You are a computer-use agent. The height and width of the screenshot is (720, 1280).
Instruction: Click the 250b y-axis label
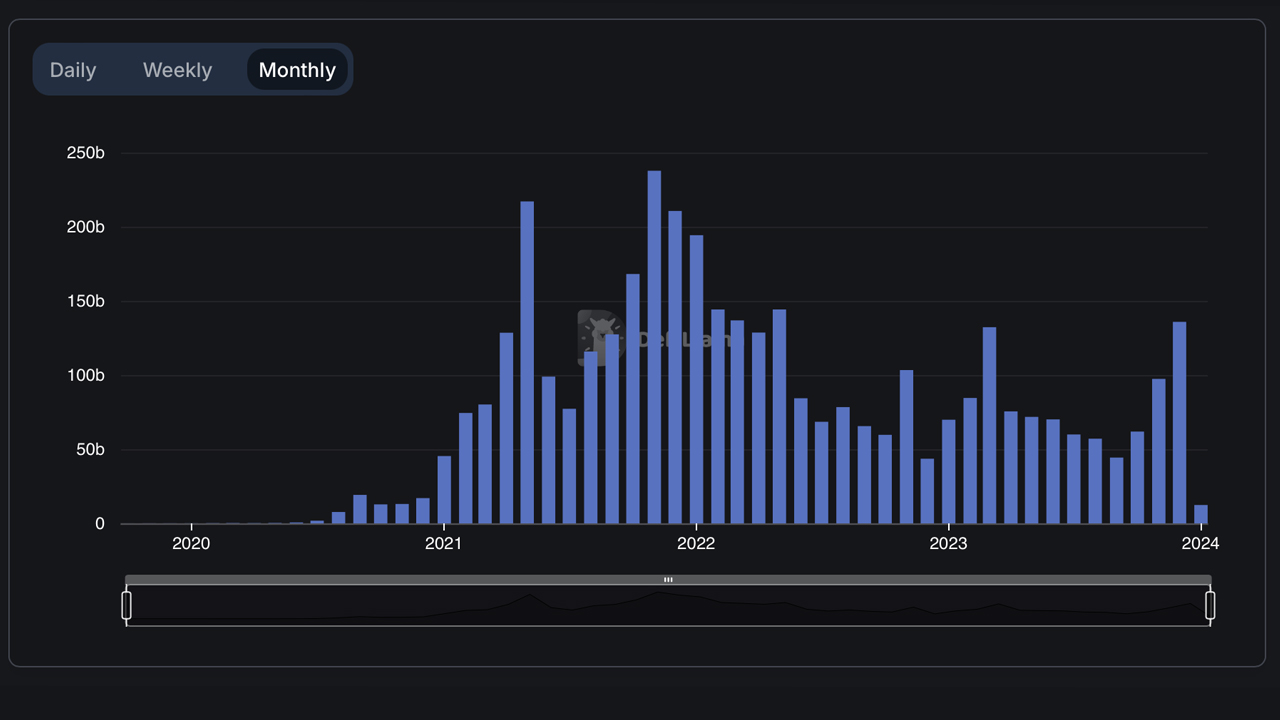[85, 153]
